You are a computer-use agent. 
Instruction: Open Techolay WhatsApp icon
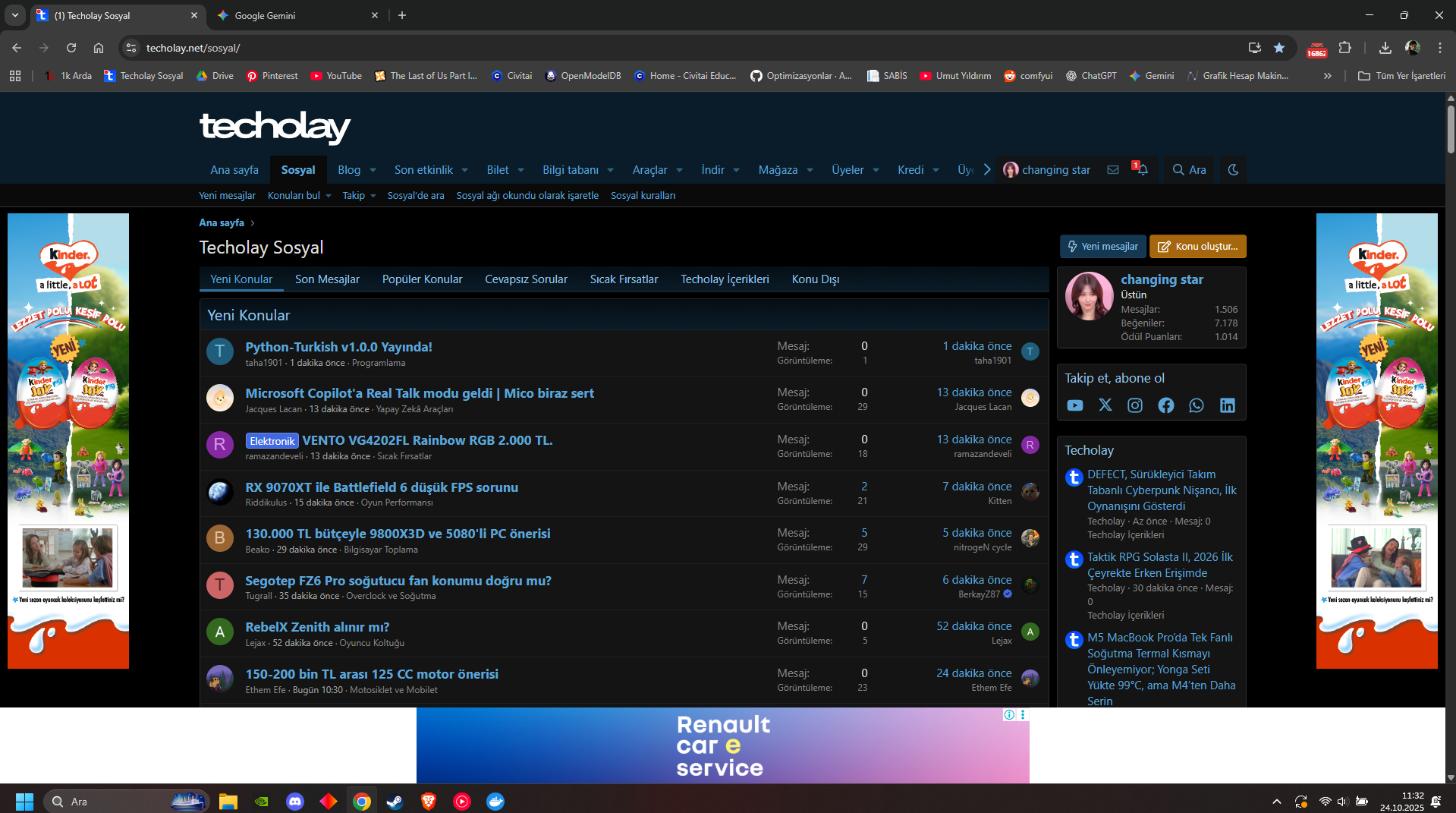pyautogui.click(x=1197, y=405)
